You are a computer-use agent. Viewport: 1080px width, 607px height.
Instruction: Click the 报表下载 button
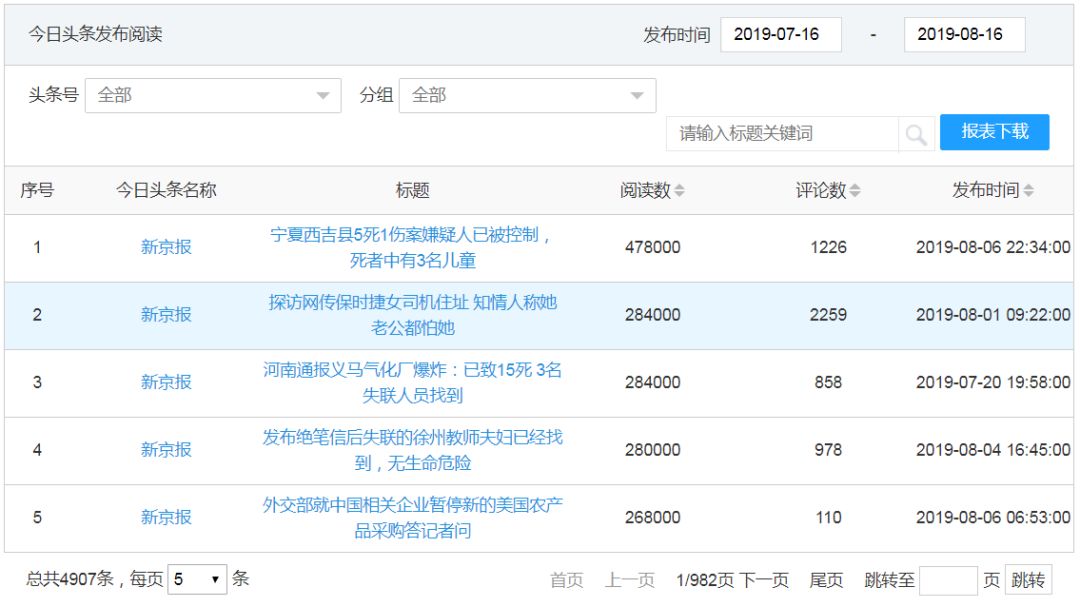[x=994, y=132]
